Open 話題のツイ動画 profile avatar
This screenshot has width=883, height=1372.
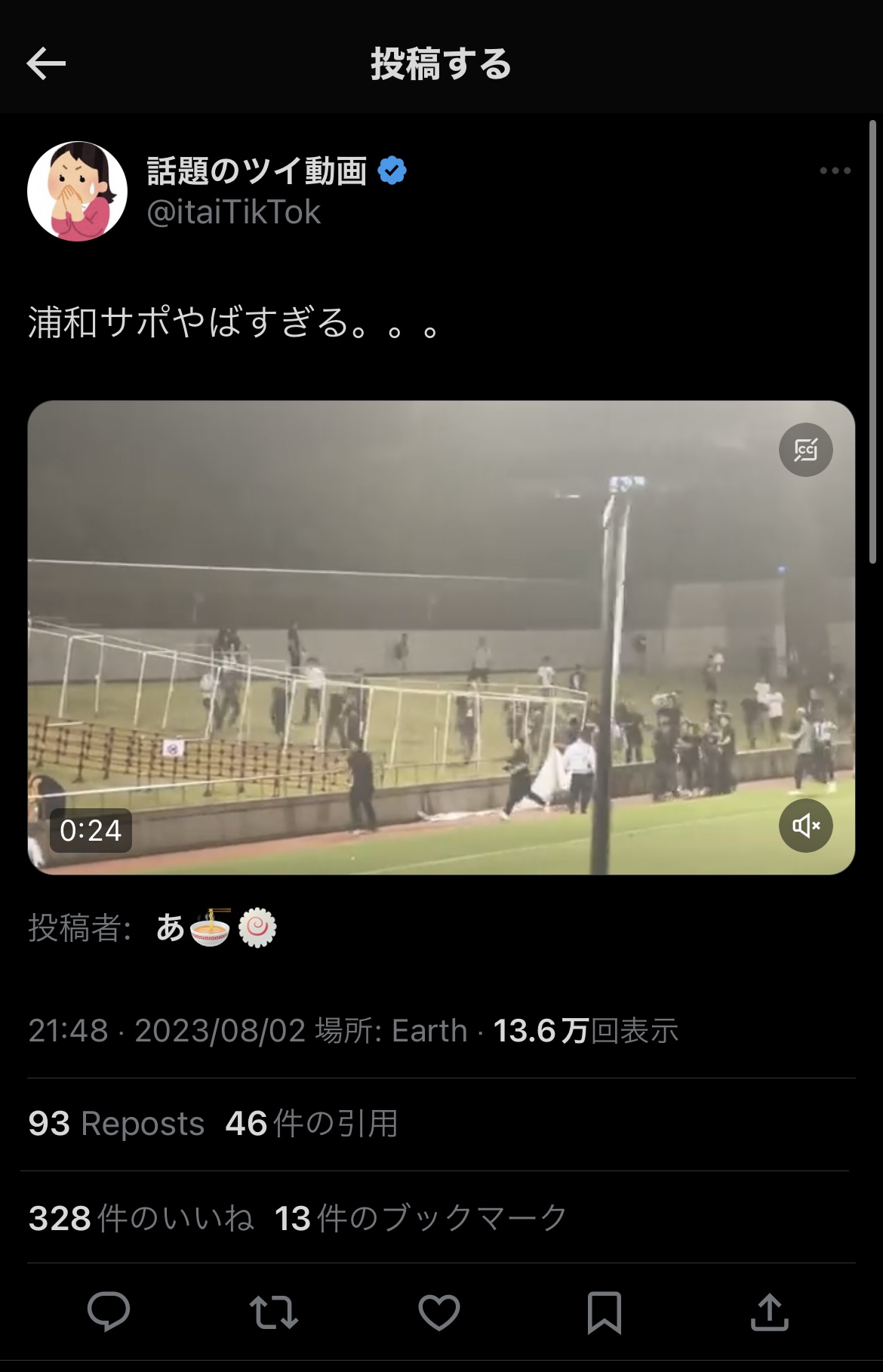pos(77,191)
